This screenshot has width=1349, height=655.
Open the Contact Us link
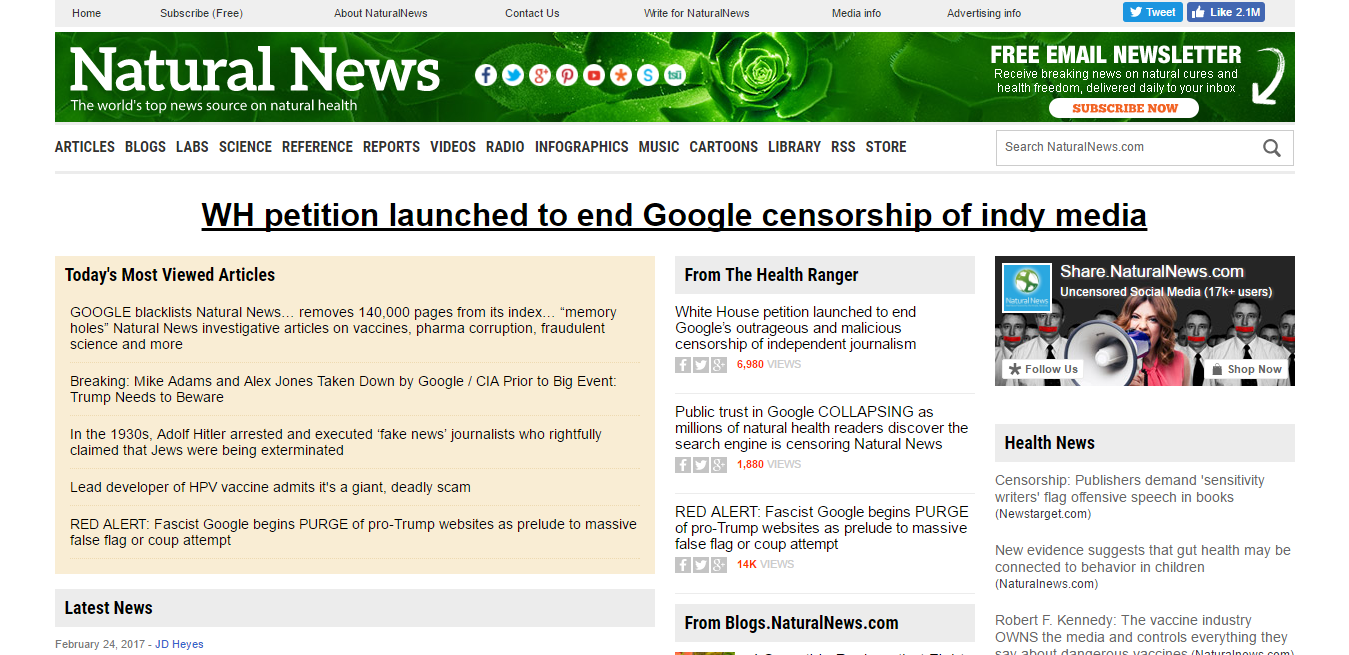point(532,13)
